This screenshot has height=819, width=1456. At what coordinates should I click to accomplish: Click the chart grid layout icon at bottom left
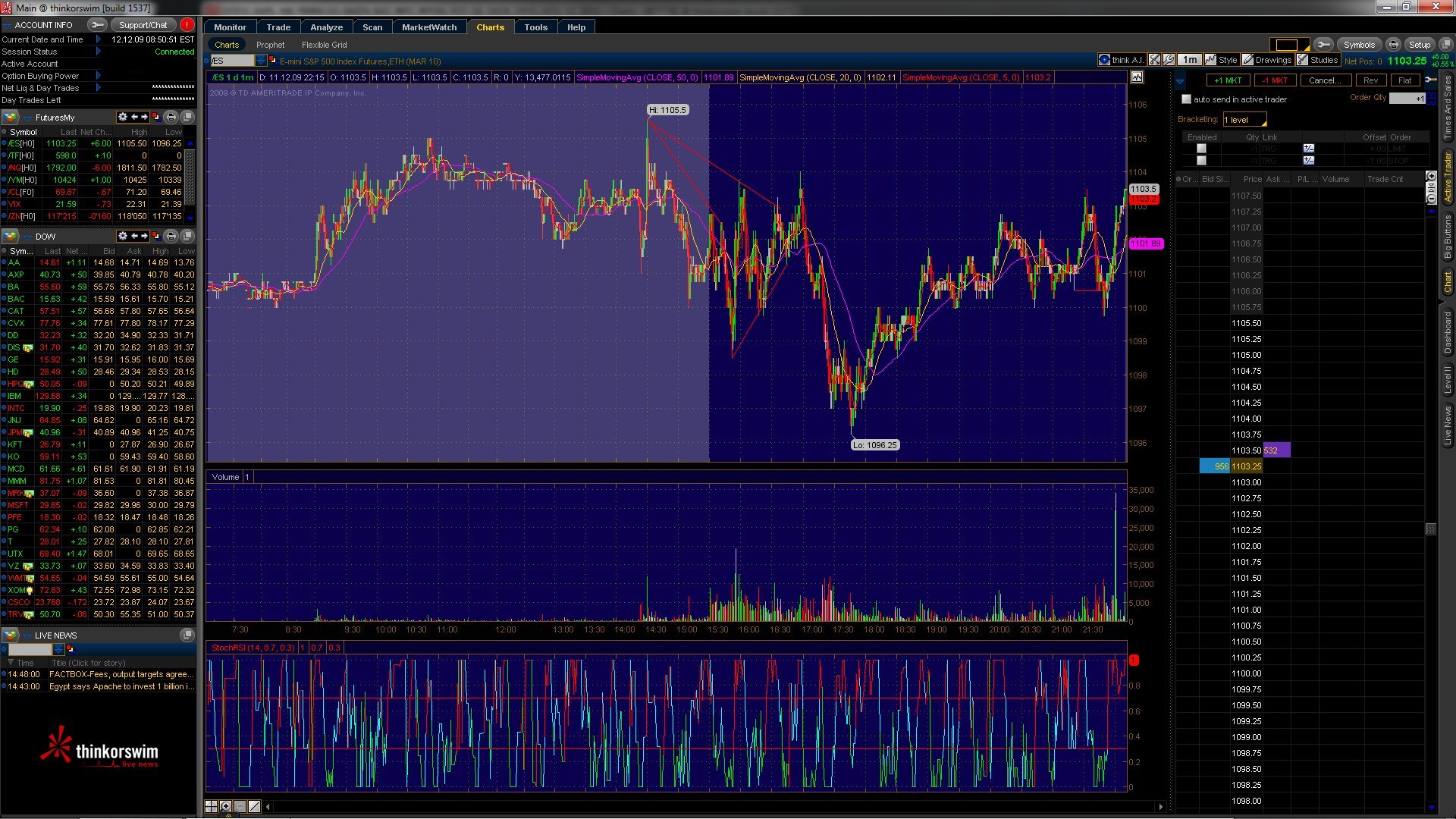coord(212,806)
